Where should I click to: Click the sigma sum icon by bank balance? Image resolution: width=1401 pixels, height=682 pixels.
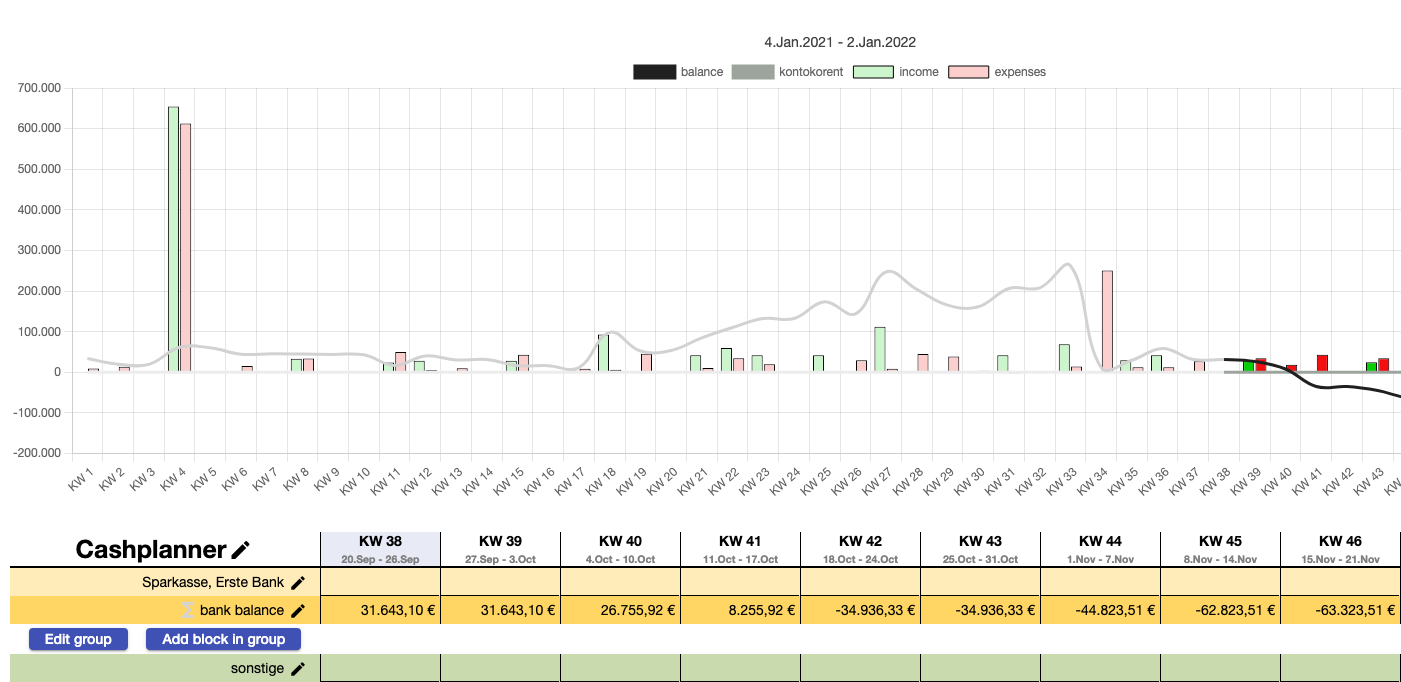[x=186, y=610]
